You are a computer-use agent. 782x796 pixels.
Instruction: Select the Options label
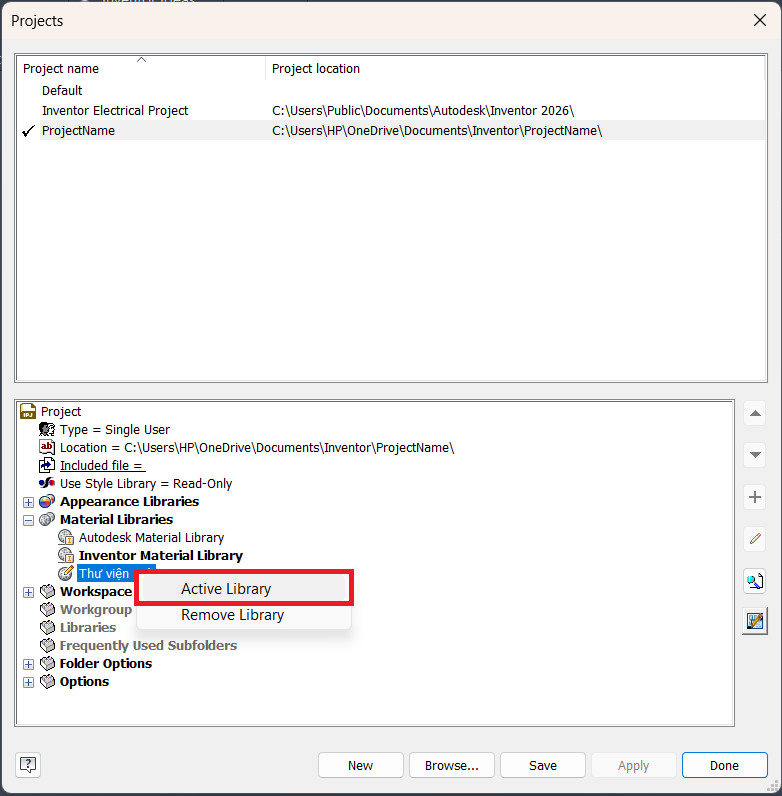84,681
